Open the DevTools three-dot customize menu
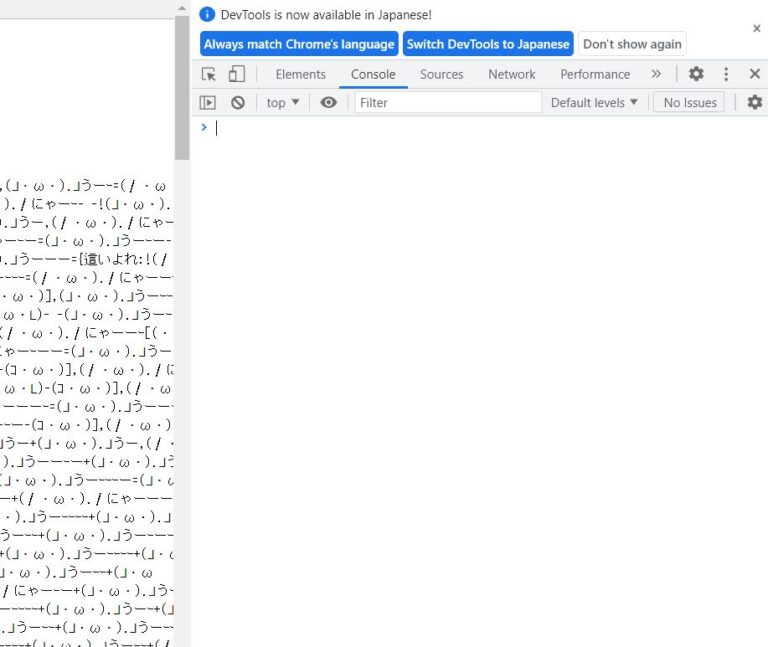Viewport: 768px width, 647px height. click(x=726, y=74)
